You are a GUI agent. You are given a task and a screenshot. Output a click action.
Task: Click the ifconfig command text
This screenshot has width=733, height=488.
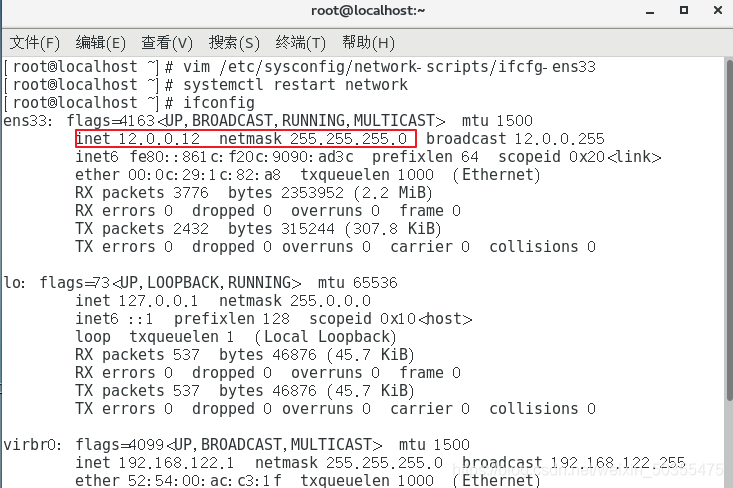[x=219, y=103]
